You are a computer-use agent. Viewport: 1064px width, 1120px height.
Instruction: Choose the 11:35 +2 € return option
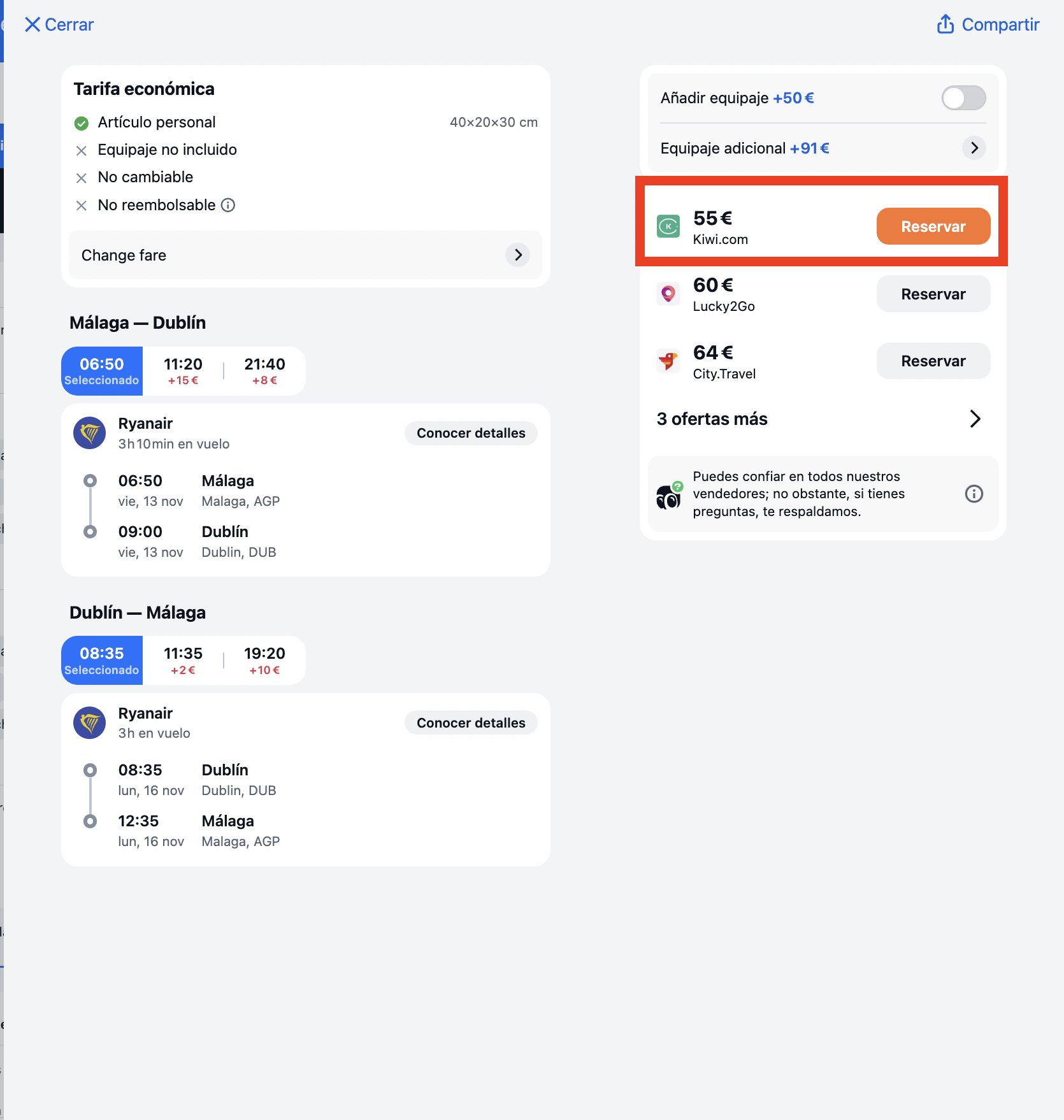coord(183,660)
